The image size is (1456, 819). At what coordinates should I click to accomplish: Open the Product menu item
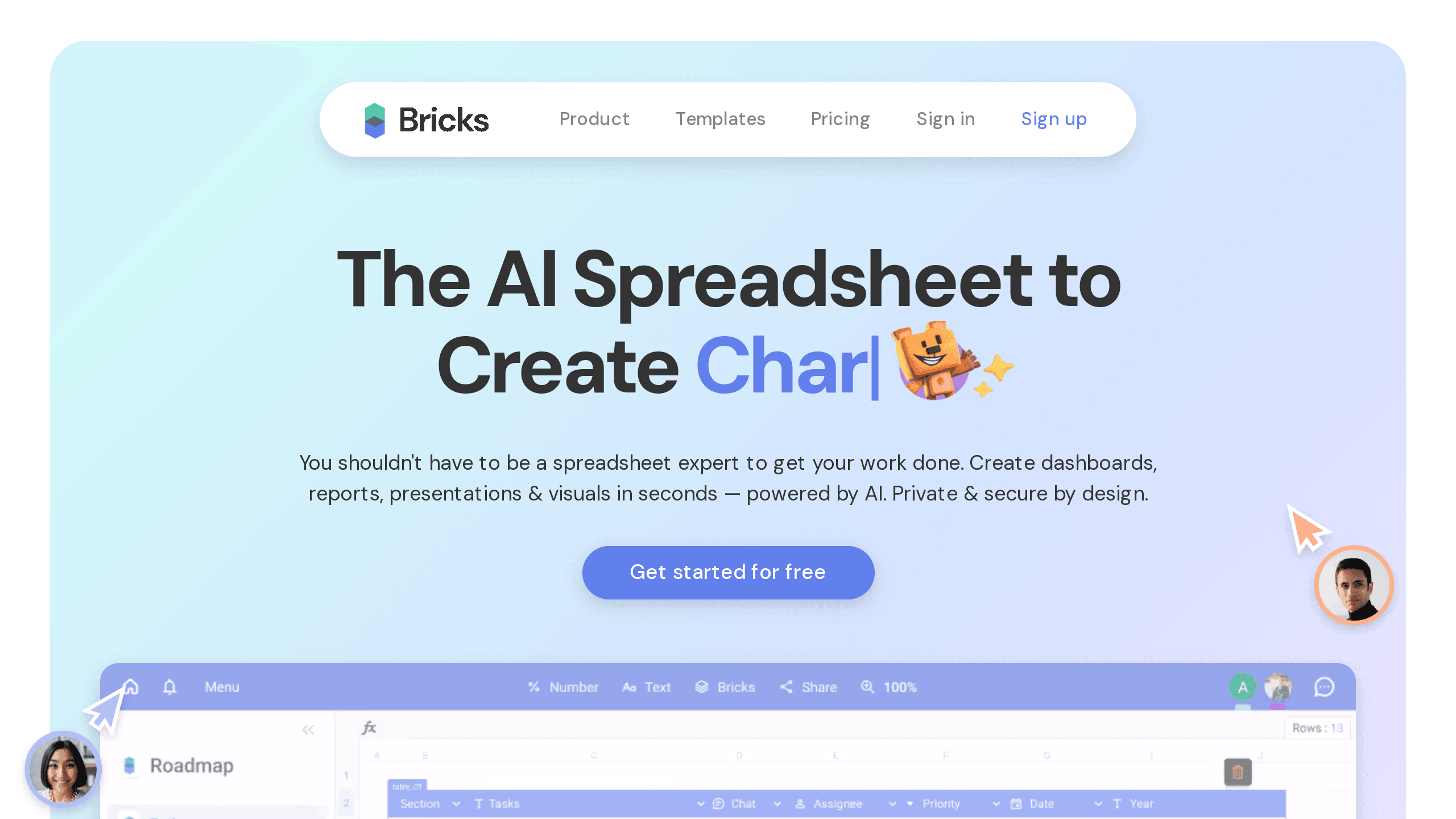click(x=594, y=119)
